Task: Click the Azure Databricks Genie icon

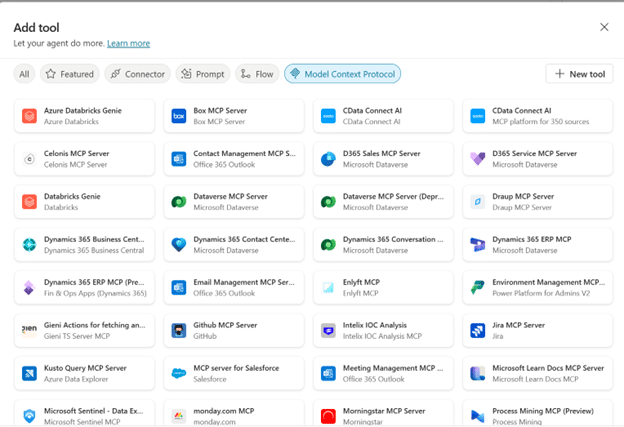Action: (x=30, y=116)
